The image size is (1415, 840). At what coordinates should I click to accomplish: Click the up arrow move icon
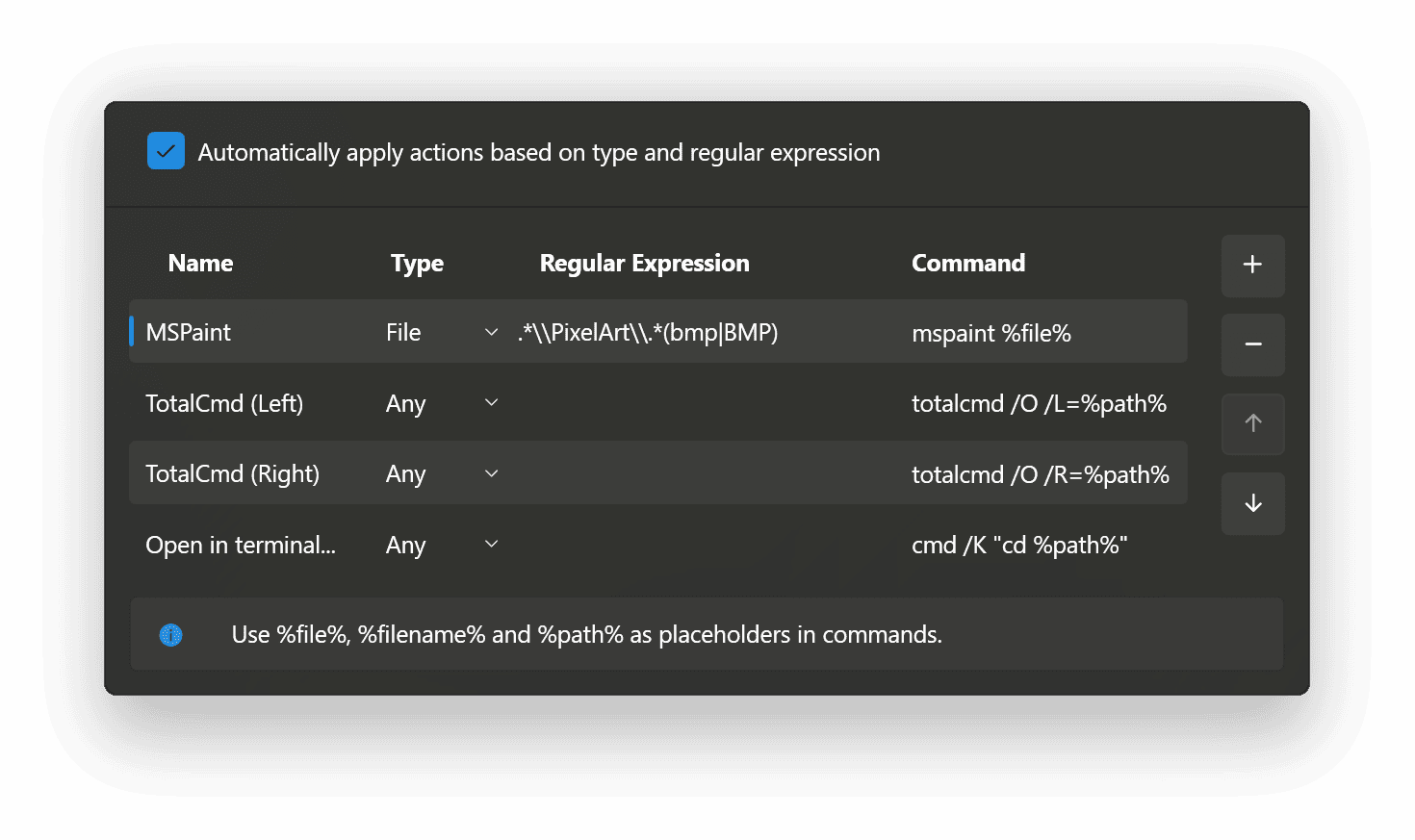tap(1252, 423)
